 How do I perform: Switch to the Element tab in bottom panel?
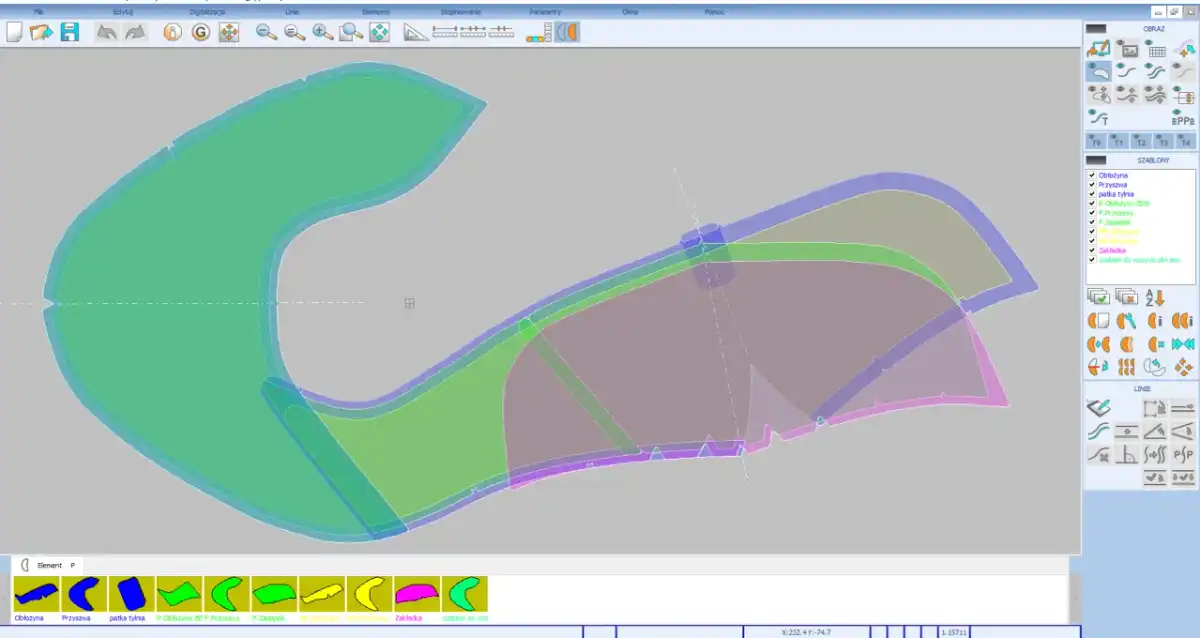49,565
